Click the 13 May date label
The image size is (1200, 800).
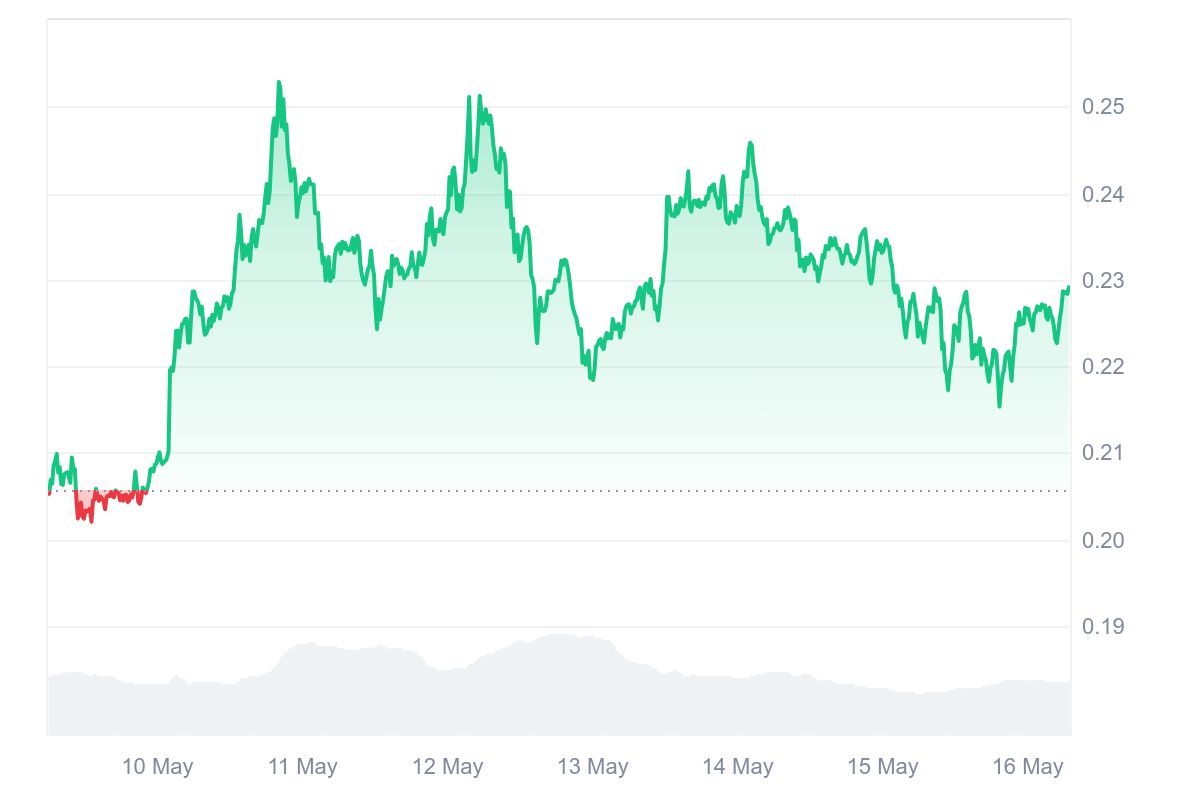tap(593, 767)
